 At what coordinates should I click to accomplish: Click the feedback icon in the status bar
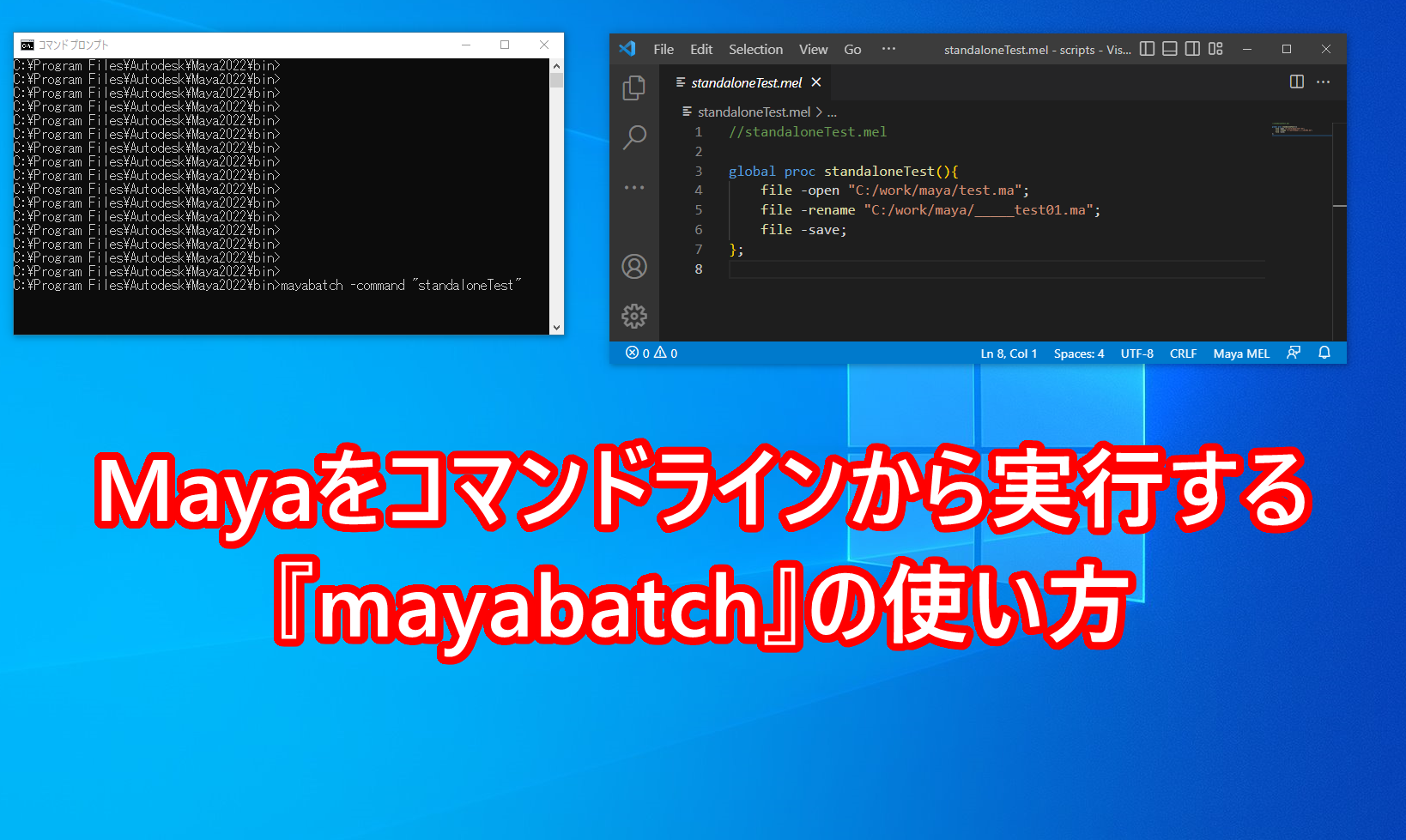click(1294, 353)
